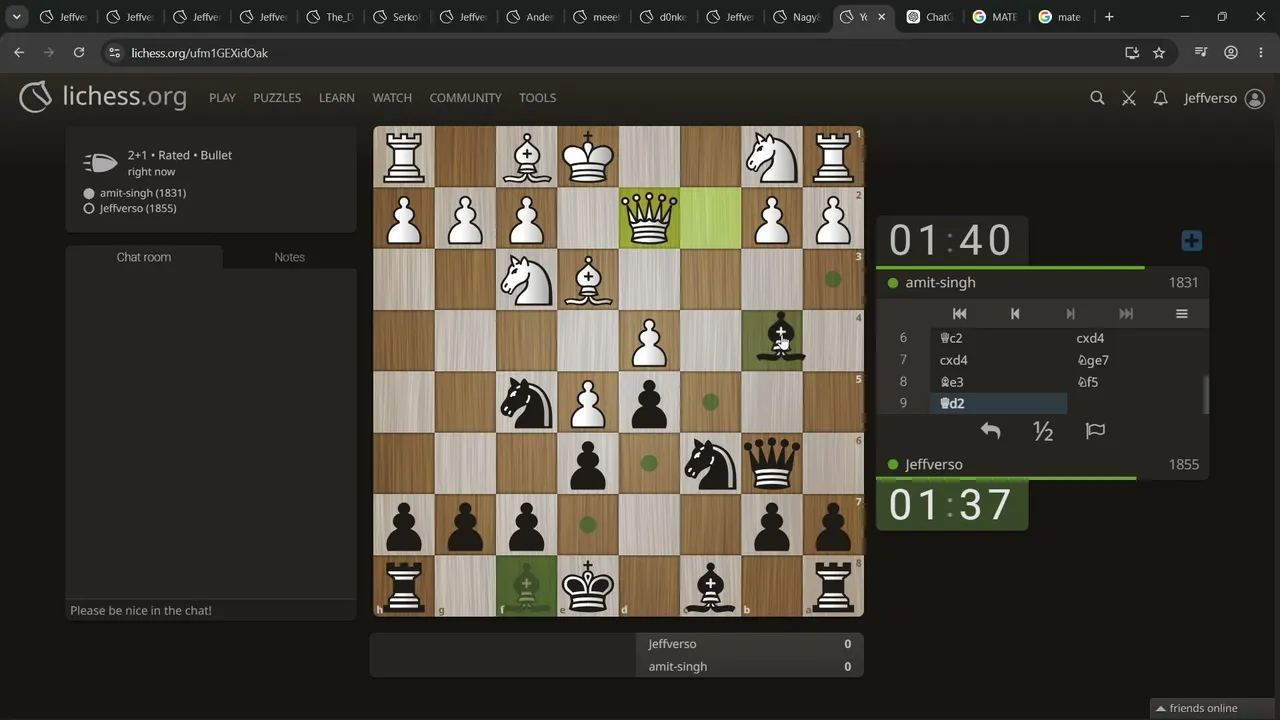Offer a draw with the ½ button
1280x720 pixels.
pos(1043,431)
